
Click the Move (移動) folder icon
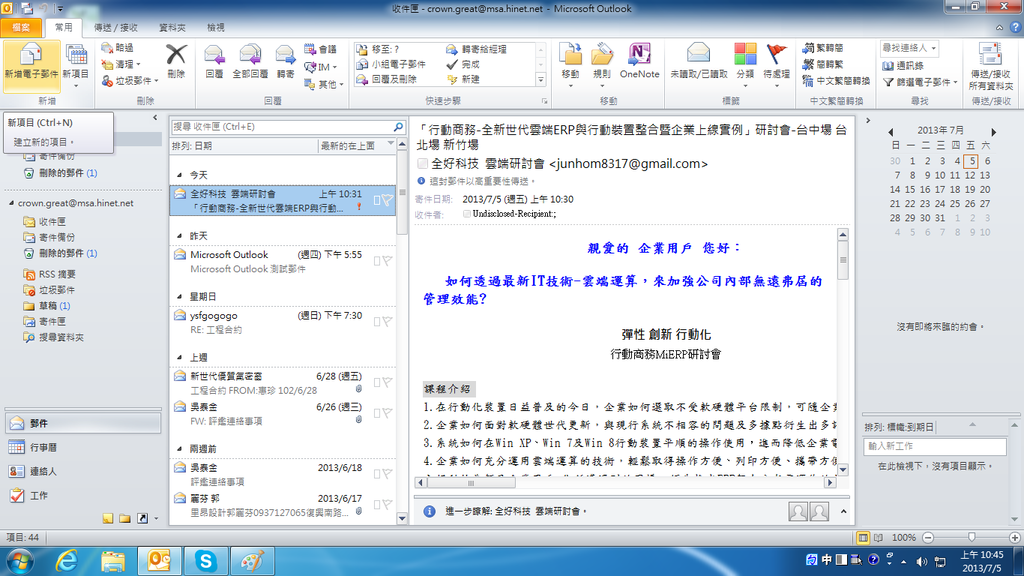point(570,55)
